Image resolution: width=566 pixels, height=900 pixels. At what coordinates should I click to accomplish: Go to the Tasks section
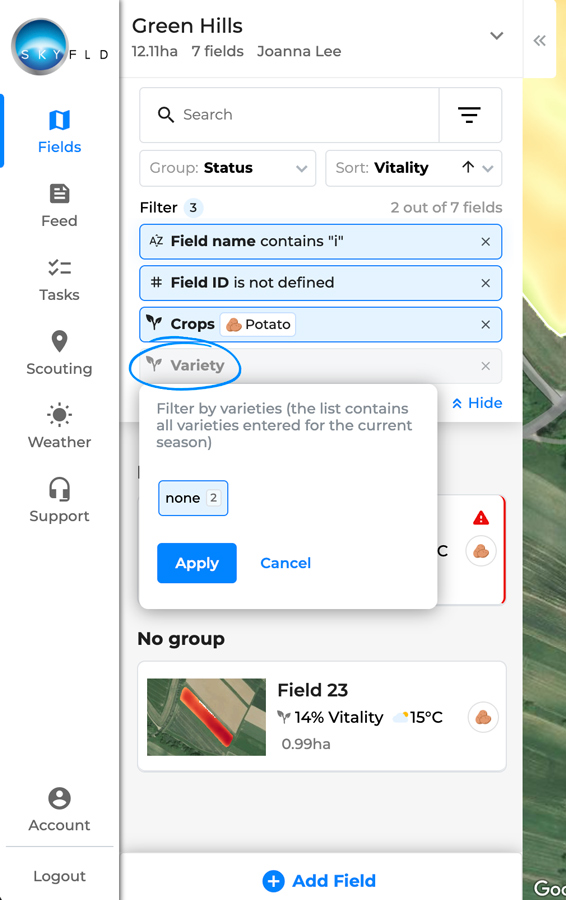click(x=59, y=280)
